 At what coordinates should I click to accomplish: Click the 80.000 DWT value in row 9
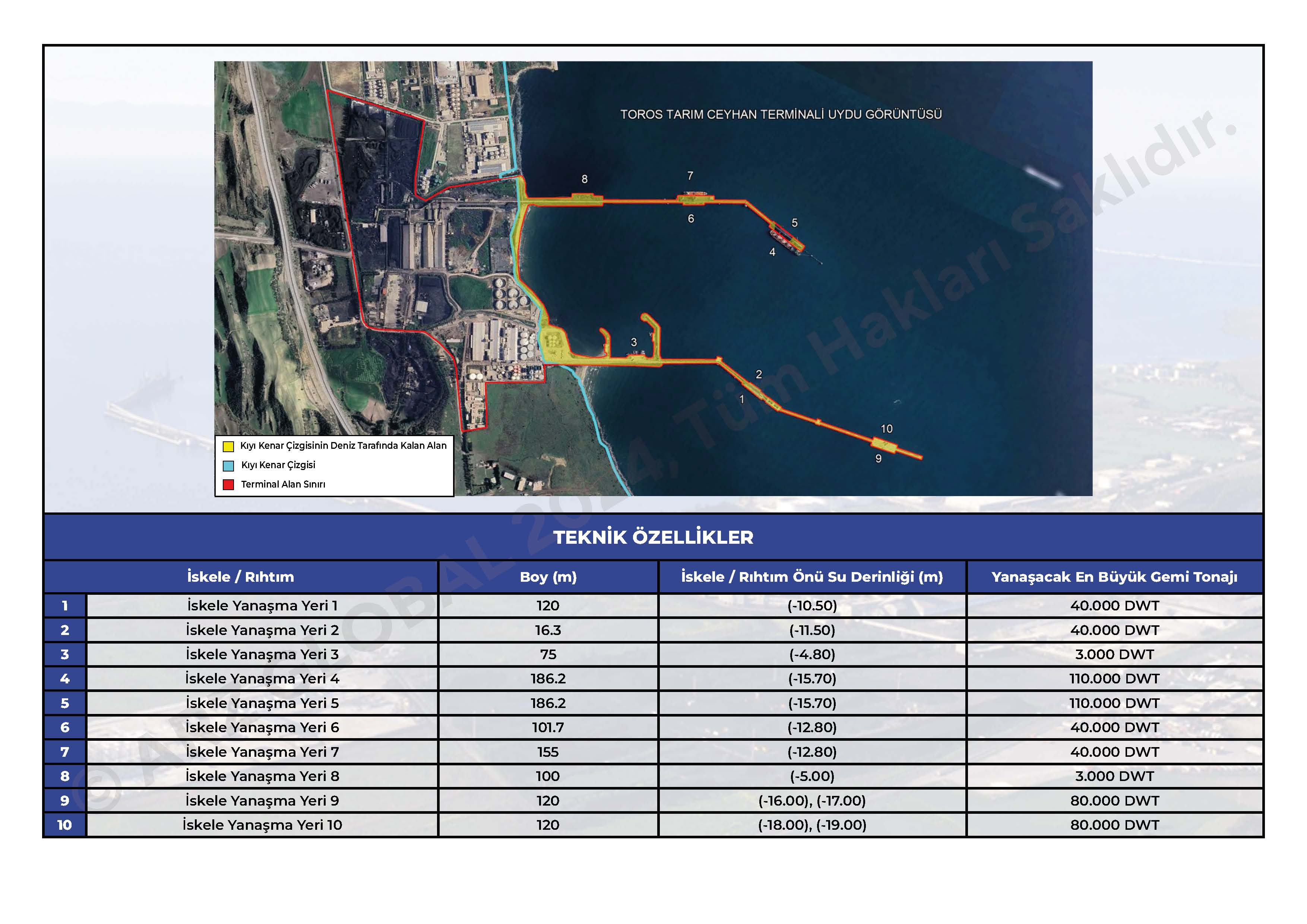[x=1115, y=801]
